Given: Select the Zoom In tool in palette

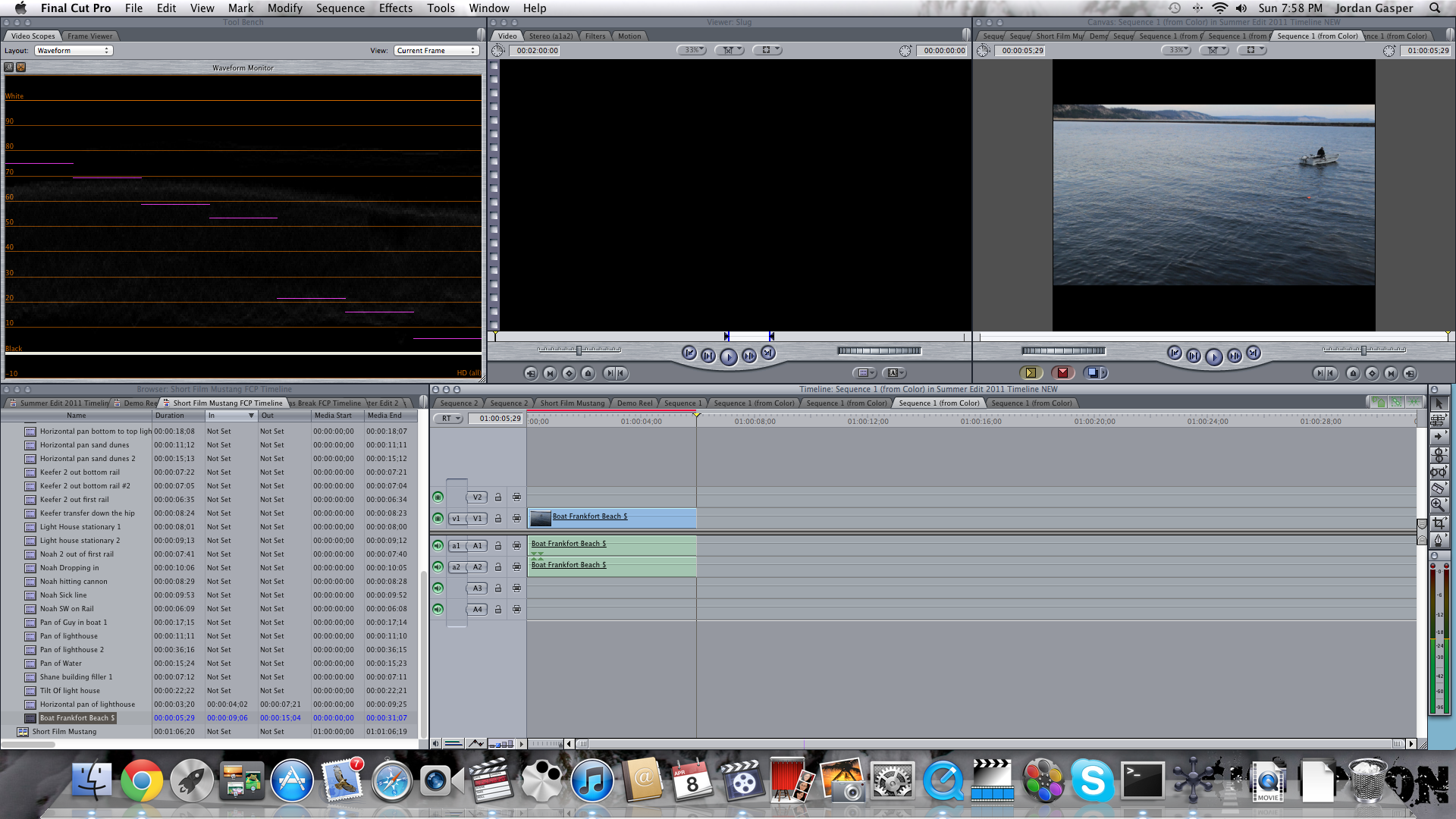Looking at the screenshot, I should (x=1438, y=505).
